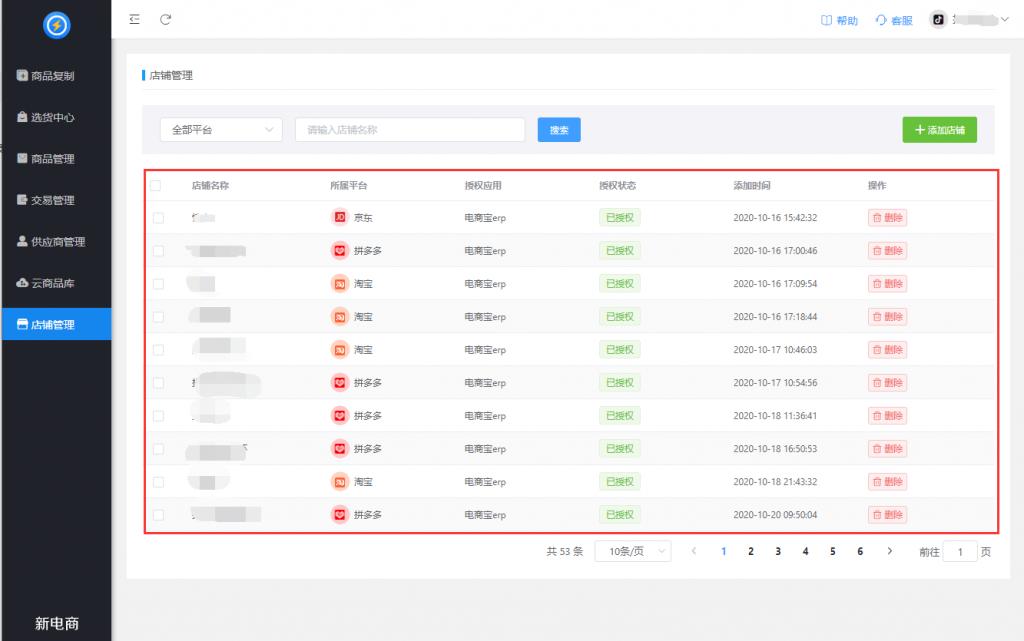Image resolution: width=1024 pixels, height=641 pixels.
Task: Delete the store added 2020-10-17 10:46:03
Action: point(888,350)
